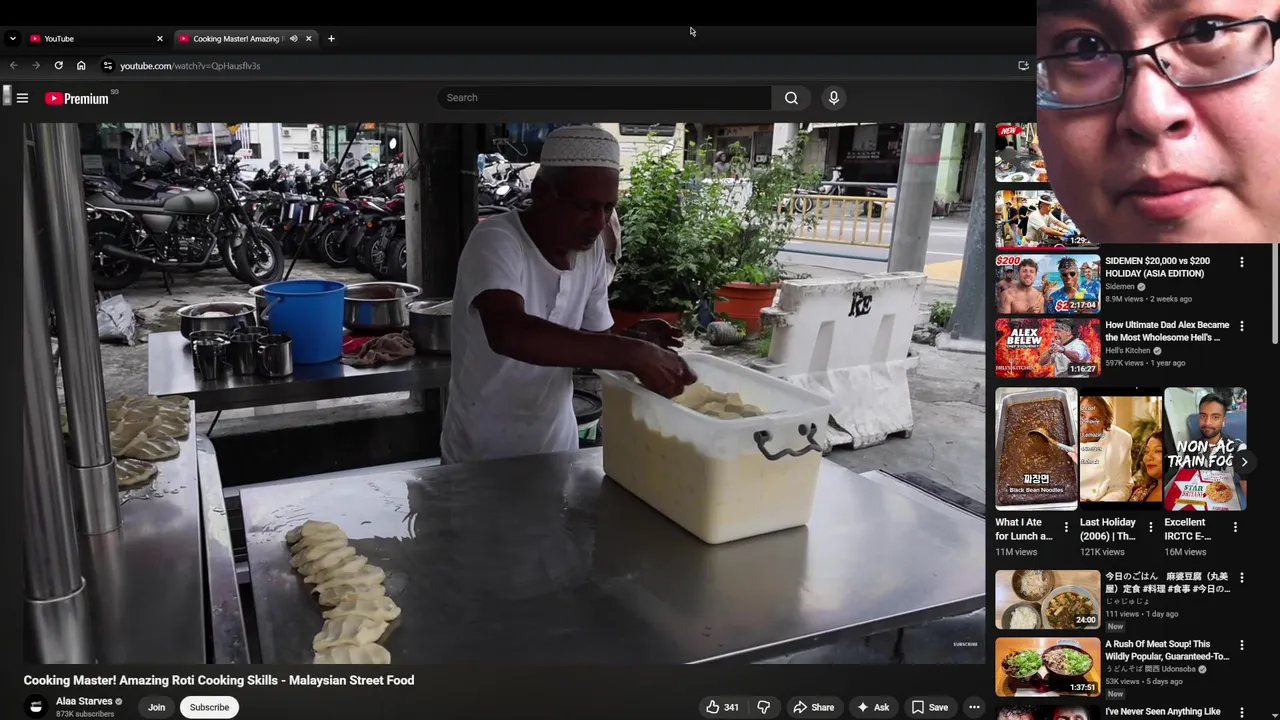
Task: Open the Sidemen $20,000 vs $200 thumbnail
Action: [1047, 284]
